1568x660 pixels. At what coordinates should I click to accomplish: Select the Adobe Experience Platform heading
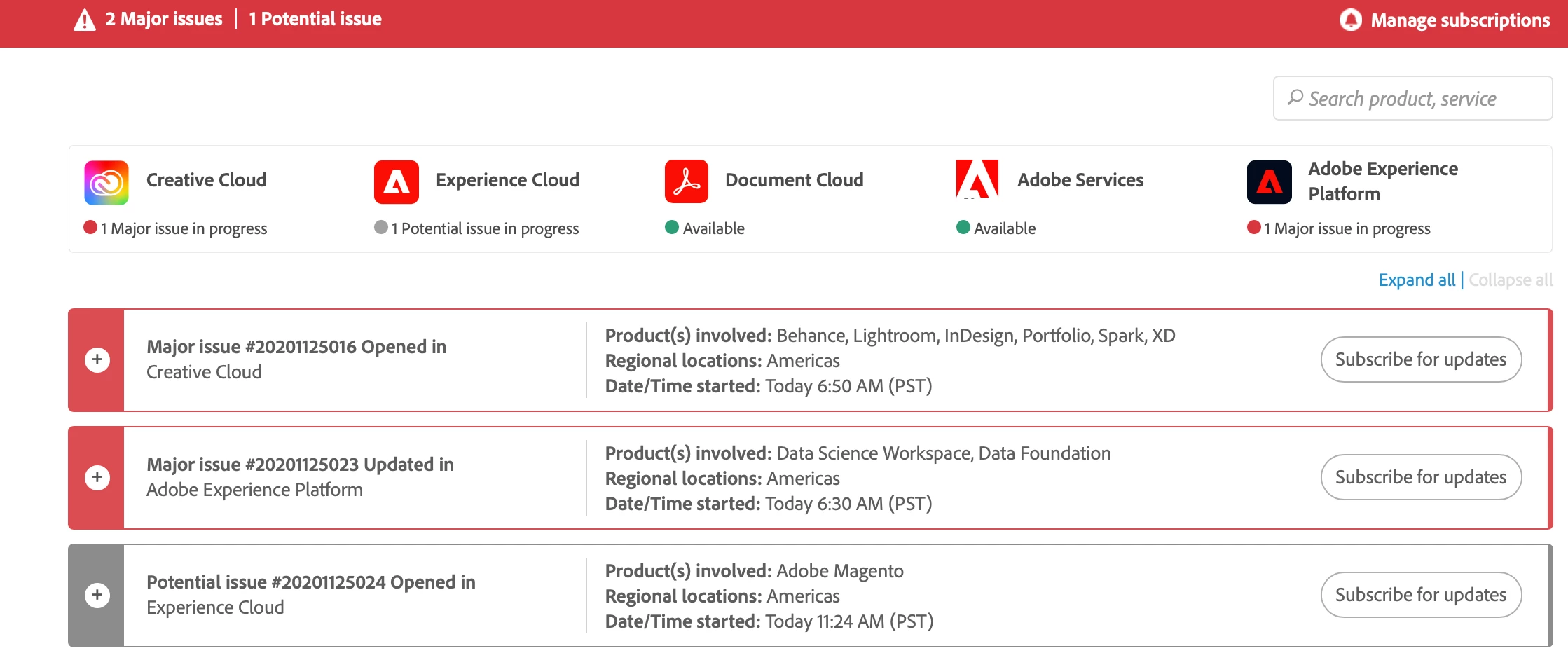point(1383,181)
